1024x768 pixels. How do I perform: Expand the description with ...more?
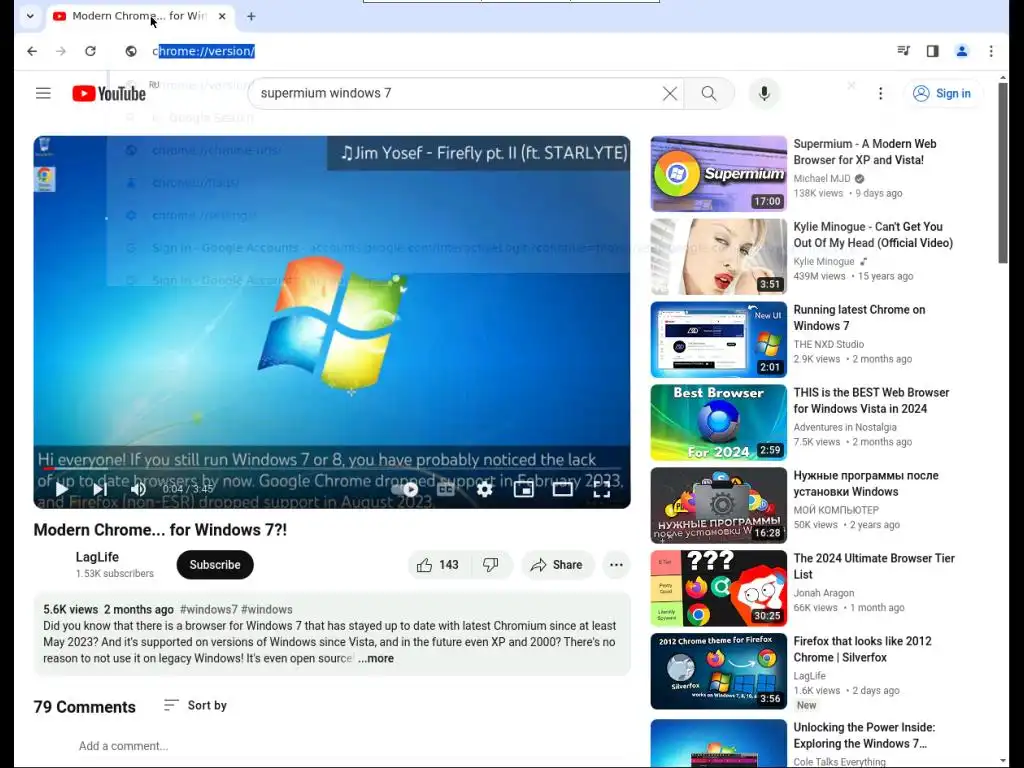(376, 658)
